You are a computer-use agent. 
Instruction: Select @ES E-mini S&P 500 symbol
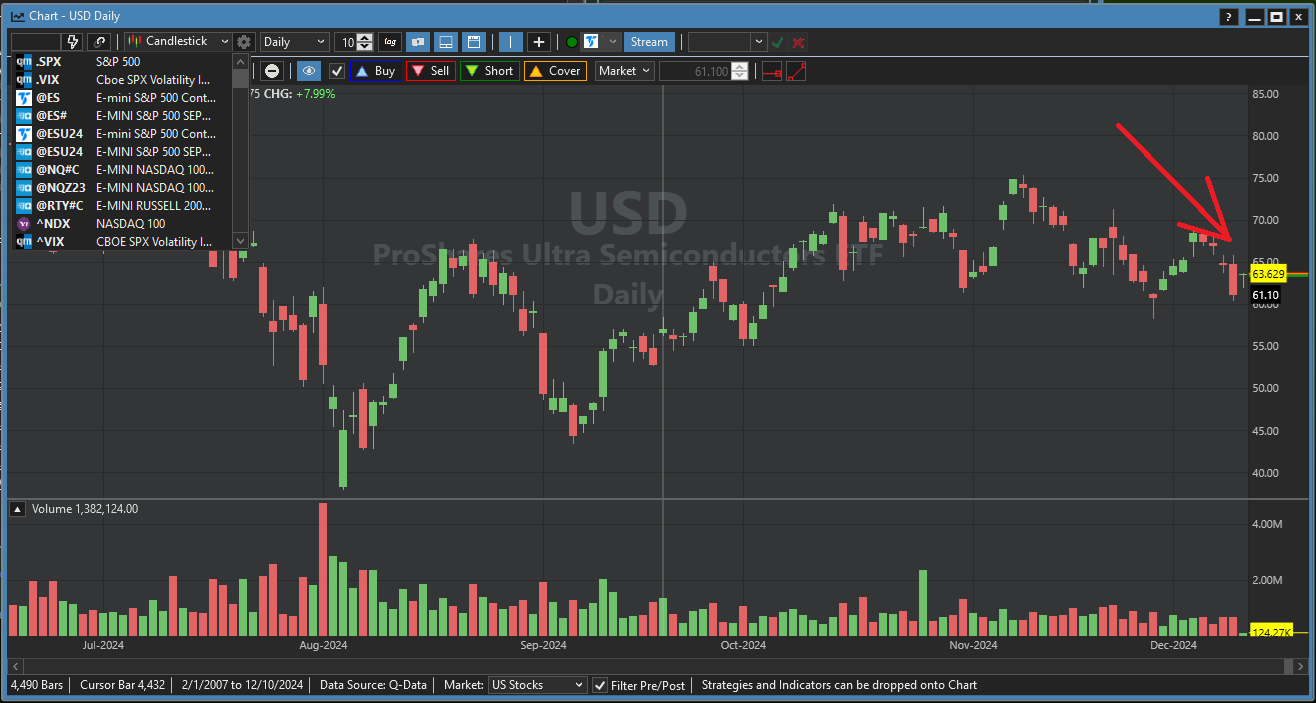click(x=121, y=97)
